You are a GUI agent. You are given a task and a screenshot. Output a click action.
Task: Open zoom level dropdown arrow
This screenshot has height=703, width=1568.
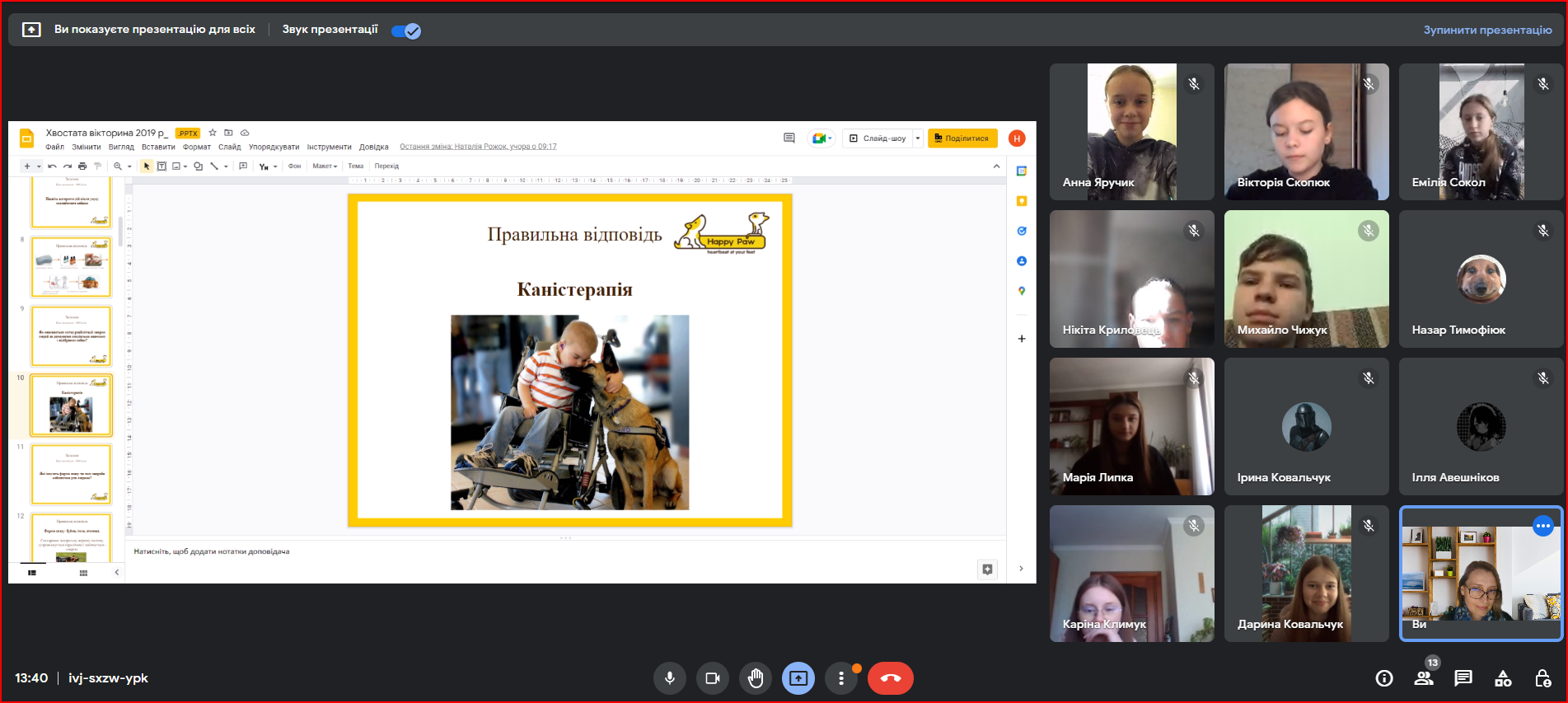coord(129,166)
